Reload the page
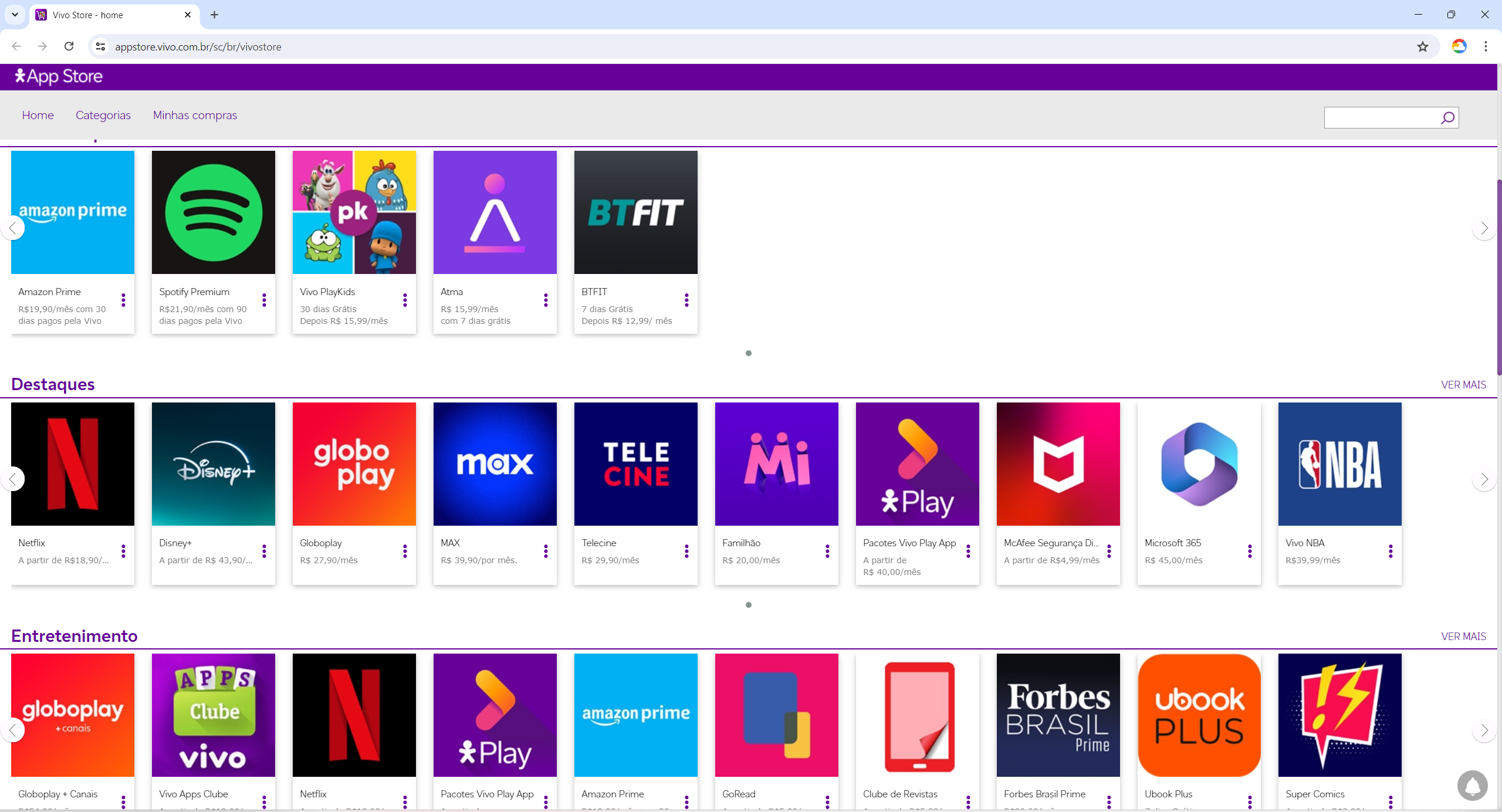The width and height of the screenshot is (1502, 812). coord(69,46)
